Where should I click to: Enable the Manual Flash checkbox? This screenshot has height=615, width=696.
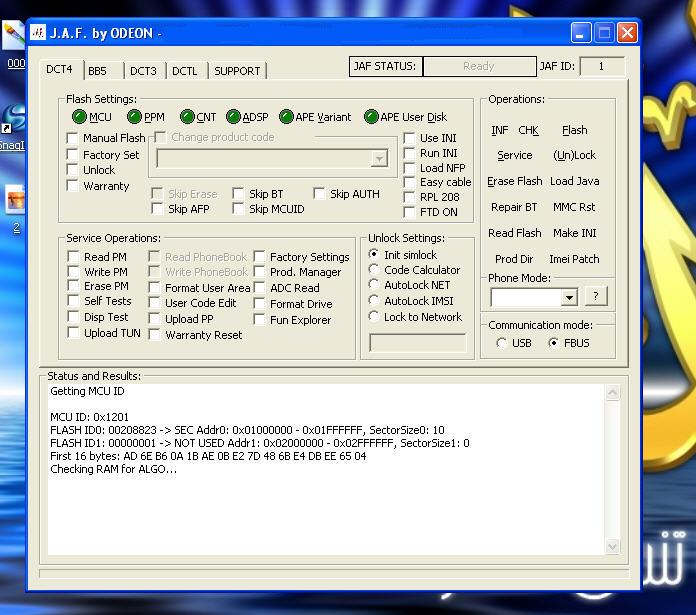[x=72, y=138]
